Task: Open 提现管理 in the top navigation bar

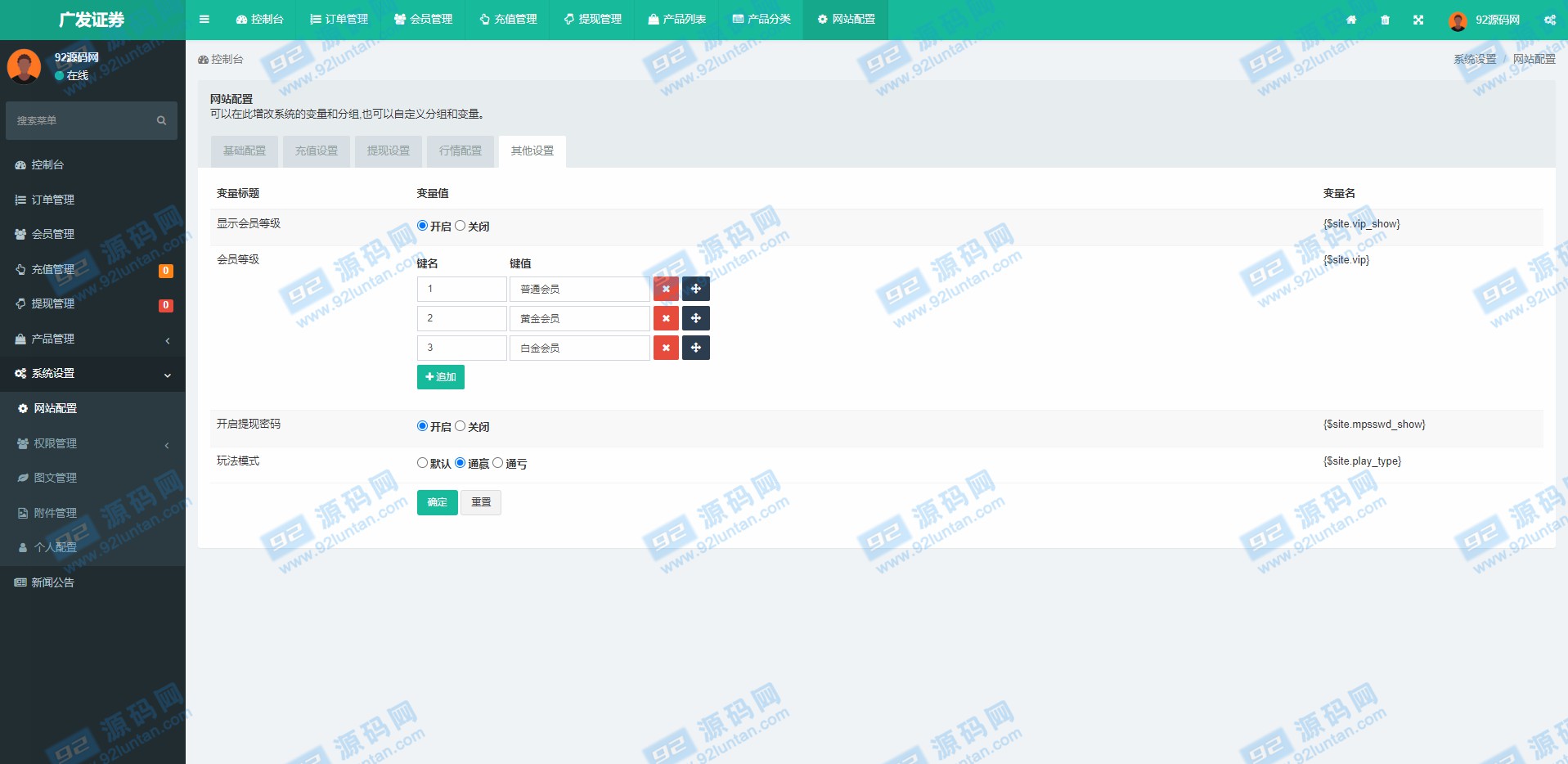Action: click(593, 20)
